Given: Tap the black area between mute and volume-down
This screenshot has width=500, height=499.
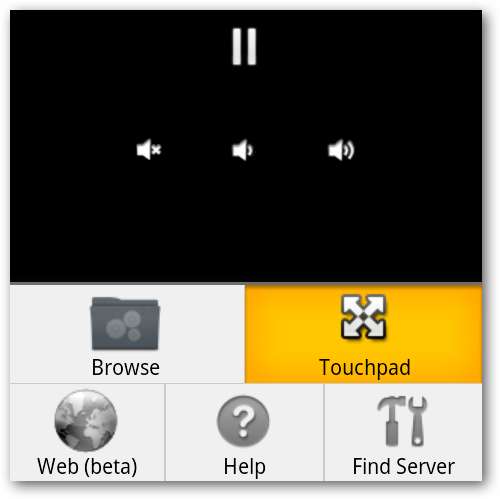Looking at the screenshot, I should pos(197,150).
